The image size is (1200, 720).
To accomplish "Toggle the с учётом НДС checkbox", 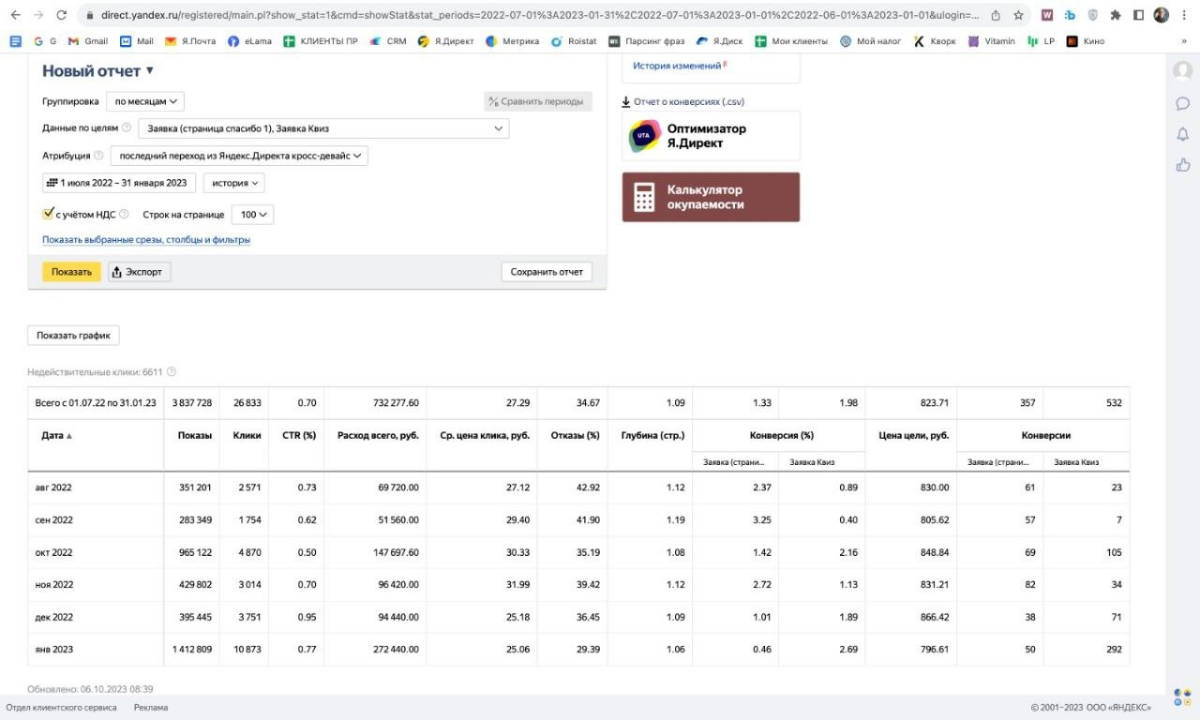I will (x=48, y=213).
